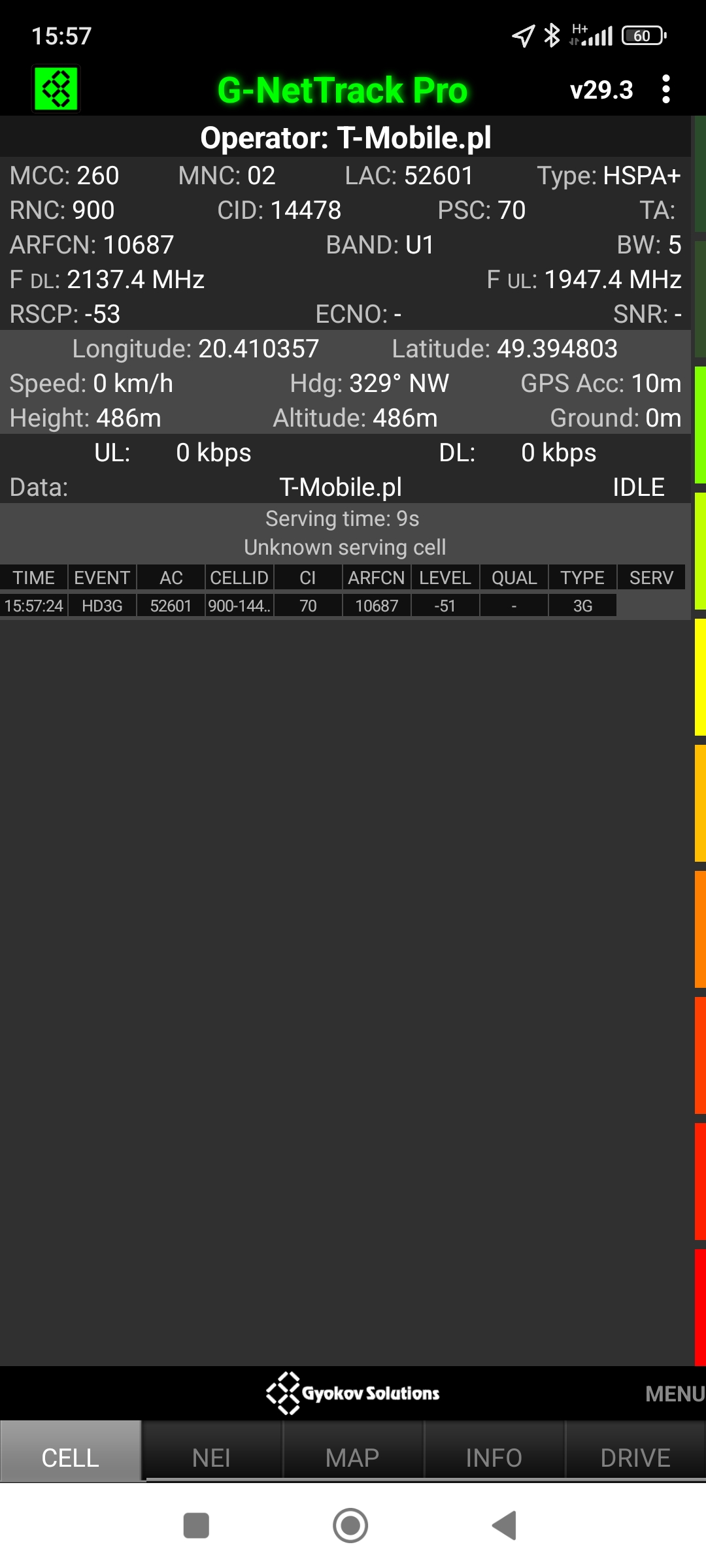706x1568 pixels.
Task: Tap the yellow segment of signal level bar
Action: [x=699, y=677]
